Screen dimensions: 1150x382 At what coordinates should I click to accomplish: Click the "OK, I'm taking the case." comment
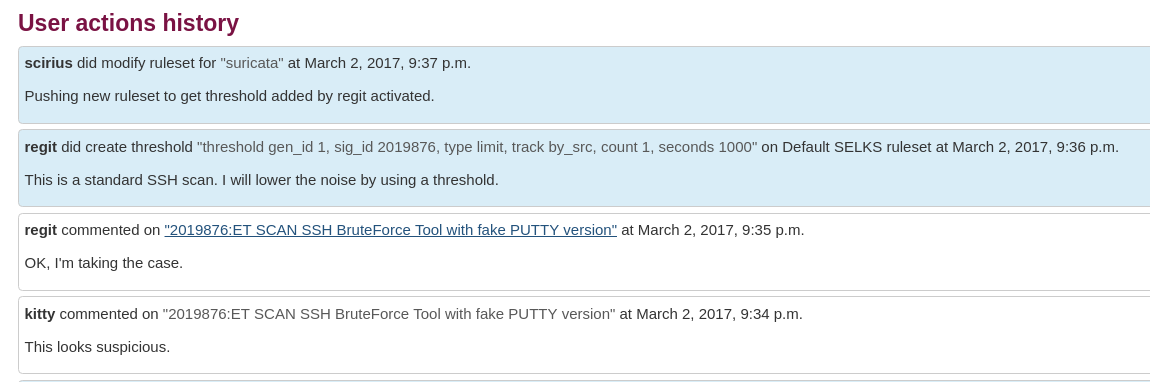pyautogui.click(x=103, y=262)
